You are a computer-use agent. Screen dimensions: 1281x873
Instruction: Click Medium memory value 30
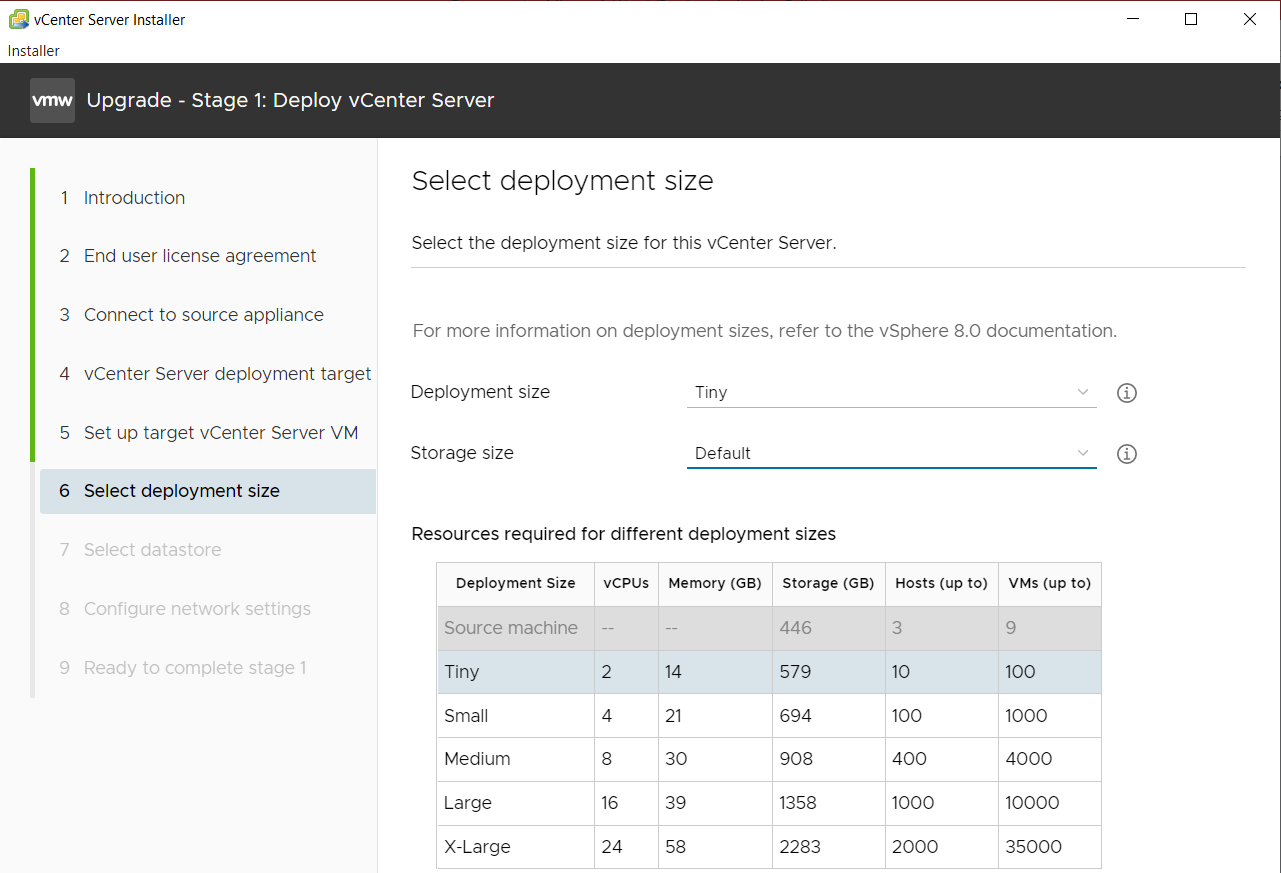(x=676, y=759)
